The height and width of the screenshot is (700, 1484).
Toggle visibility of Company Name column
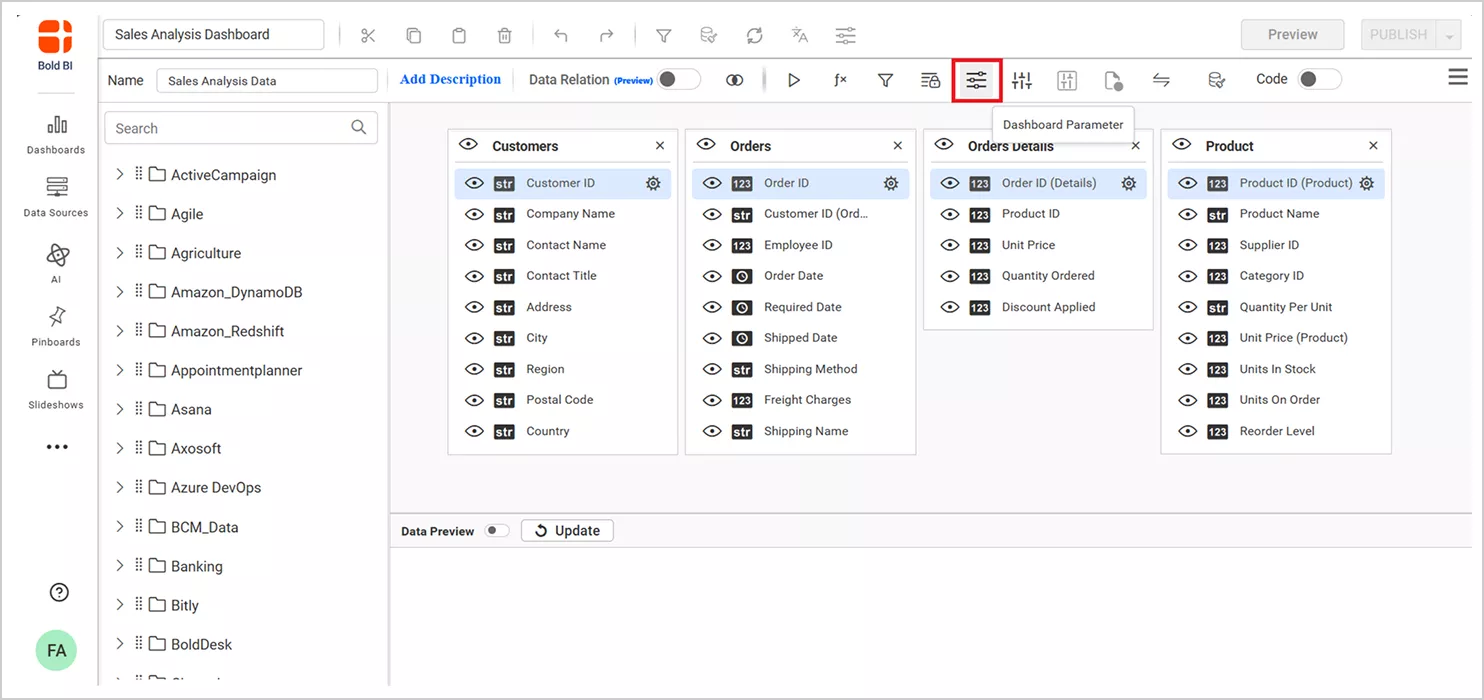point(474,214)
